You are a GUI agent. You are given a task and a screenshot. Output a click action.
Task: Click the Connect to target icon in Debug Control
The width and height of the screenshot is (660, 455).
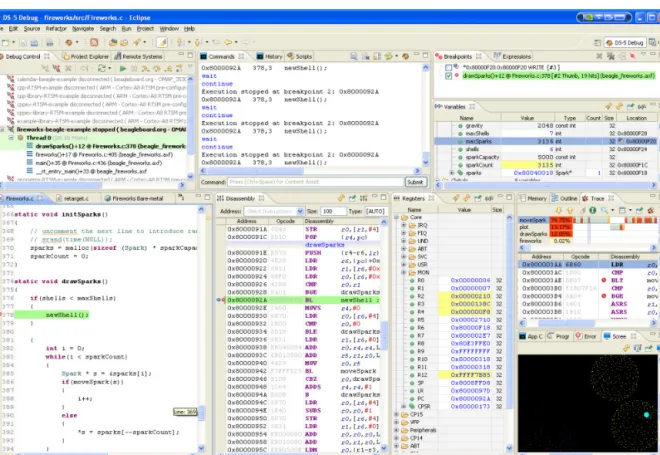coord(45,68)
